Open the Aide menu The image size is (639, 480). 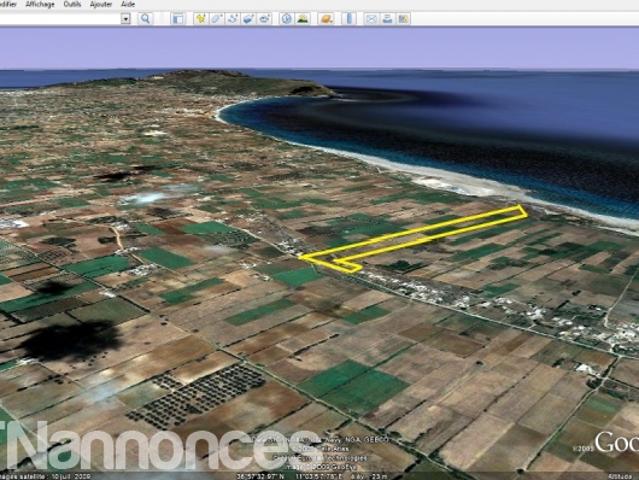pos(128,4)
